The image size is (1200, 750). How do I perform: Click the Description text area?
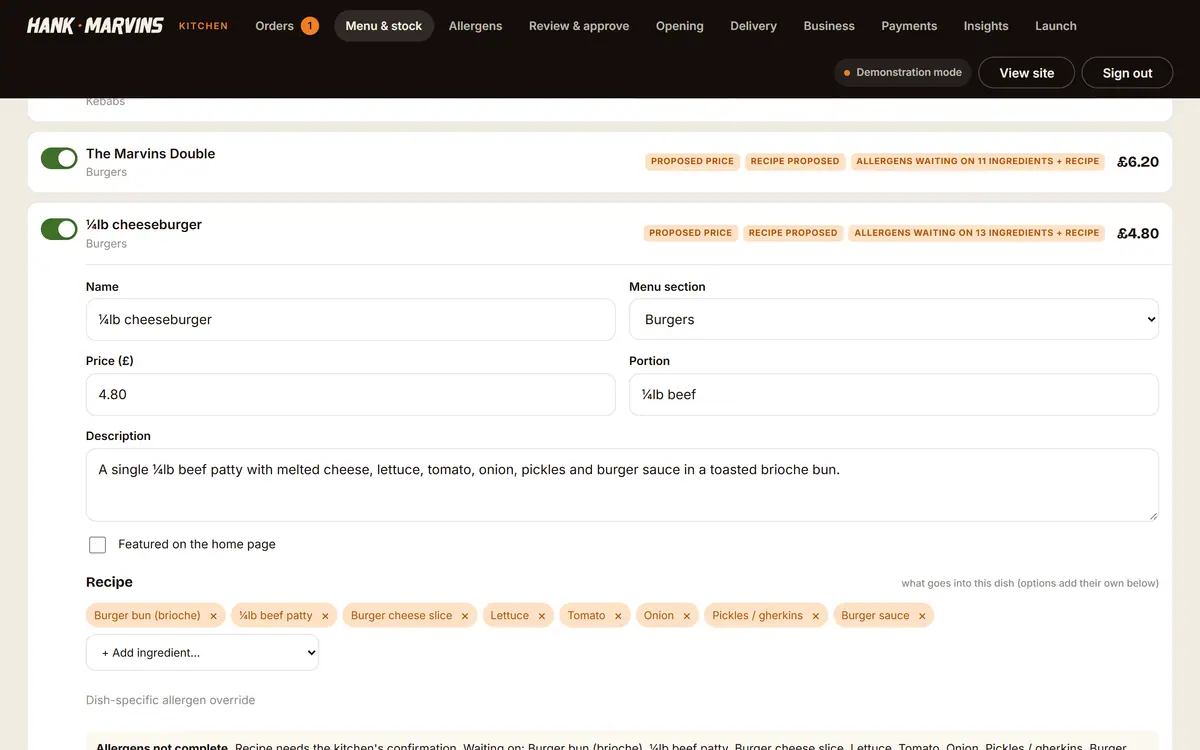click(x=622, y=485)
